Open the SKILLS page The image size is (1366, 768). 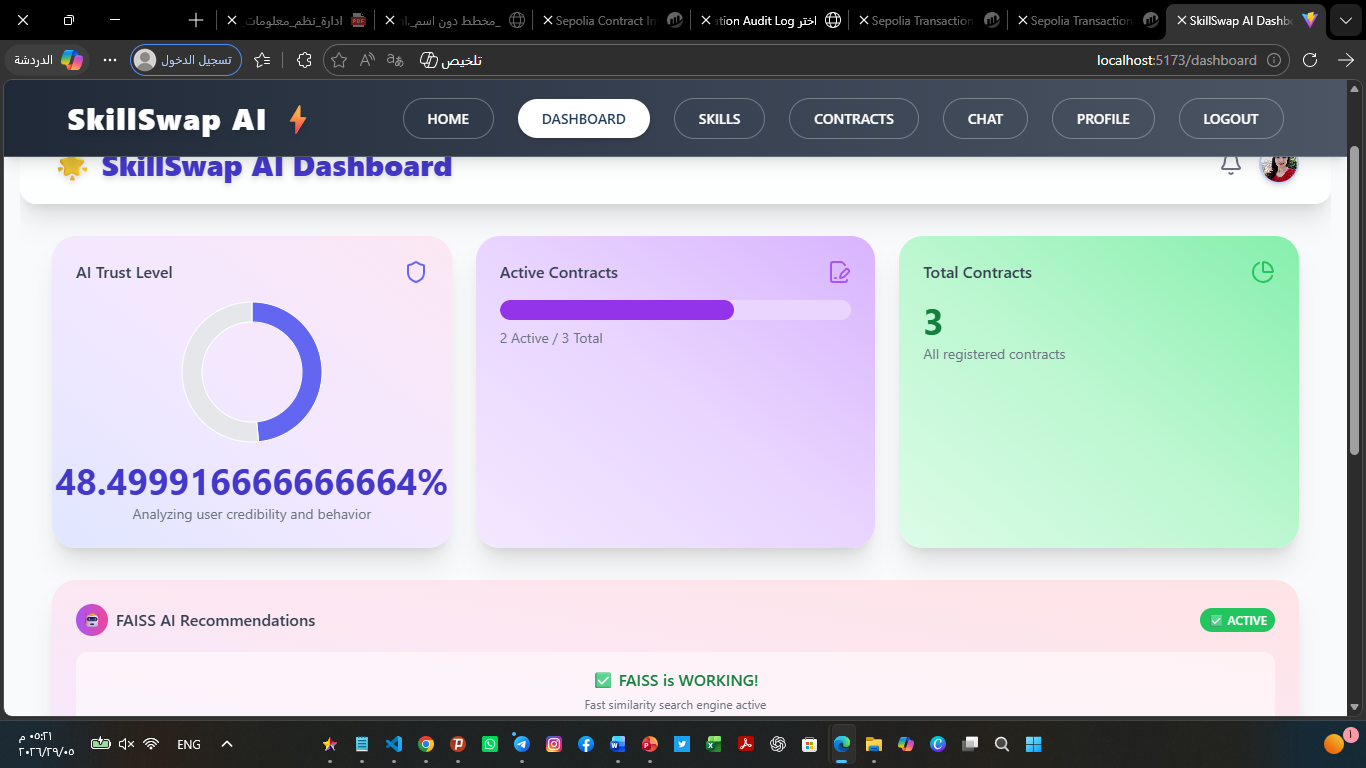pos(719,119)
